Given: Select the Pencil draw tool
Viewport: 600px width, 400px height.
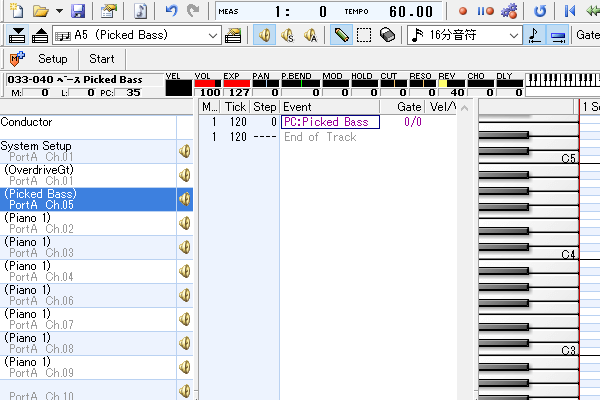Looking at the screenshot, I should pos(341,35).
